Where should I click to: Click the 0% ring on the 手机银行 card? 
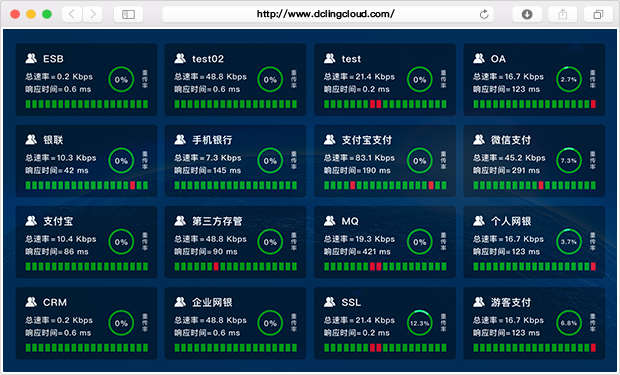click(270, 161)
